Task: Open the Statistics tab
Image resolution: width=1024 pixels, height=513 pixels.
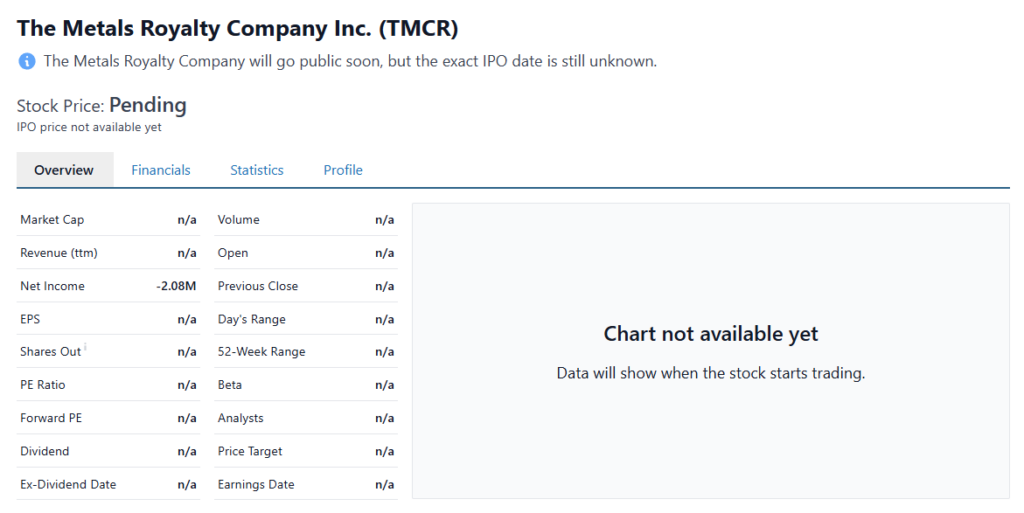Action: pyautogui.click(x=257, y=170)
